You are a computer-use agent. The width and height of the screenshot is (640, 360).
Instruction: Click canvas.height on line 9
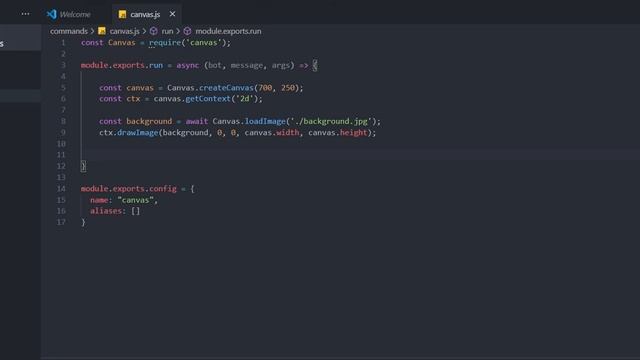pos(338,132)
